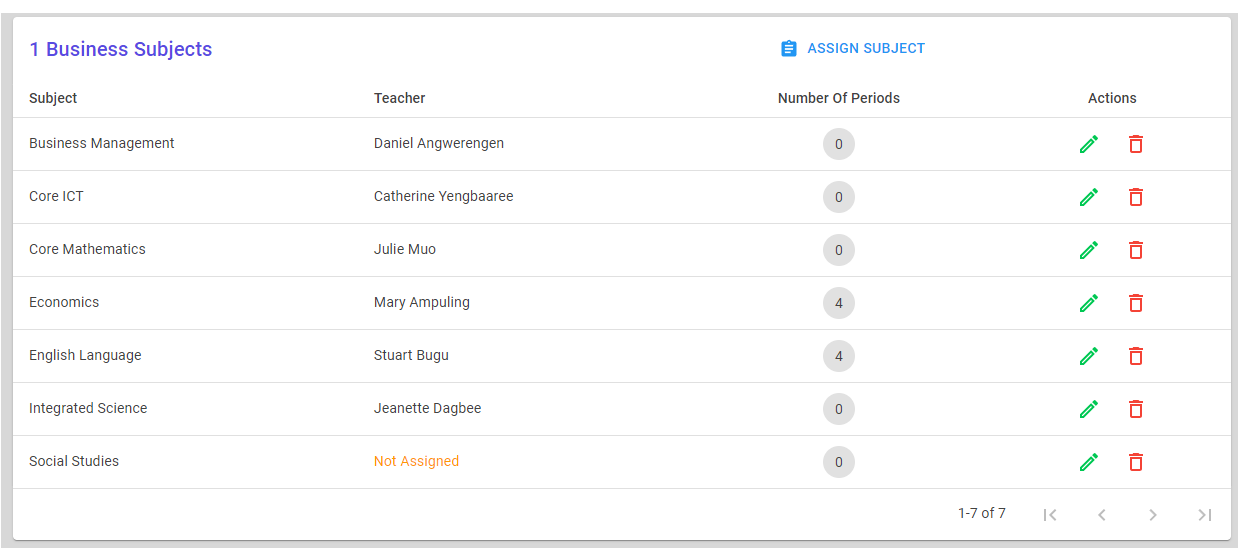The width and height of the screenshot is (1238, 548).
Task: Click the ASSIGN SUBJECT button
Action: tap(853, 48)
